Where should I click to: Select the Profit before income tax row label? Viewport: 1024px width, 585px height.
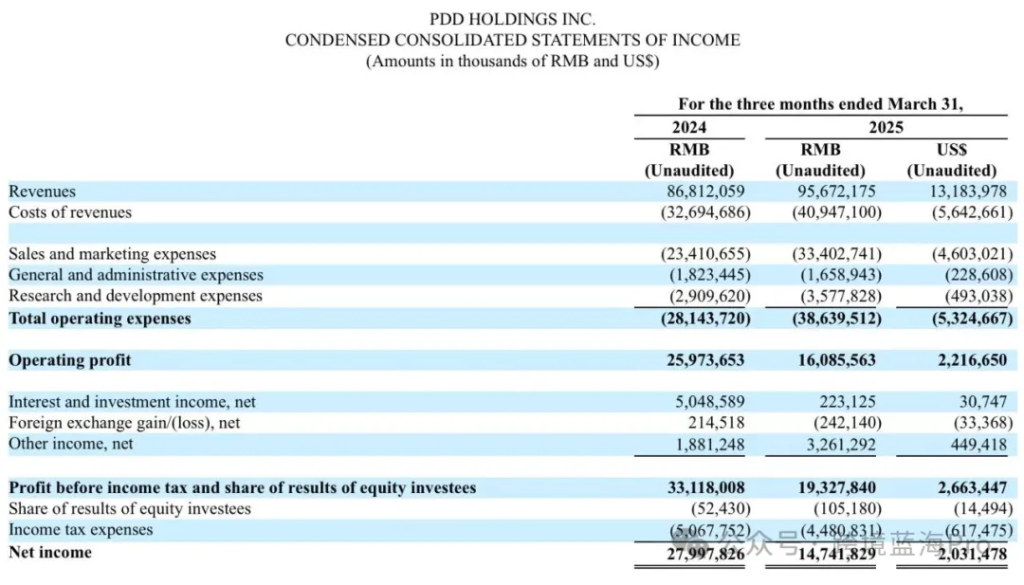pyautogui.click(x=242, y=488)
